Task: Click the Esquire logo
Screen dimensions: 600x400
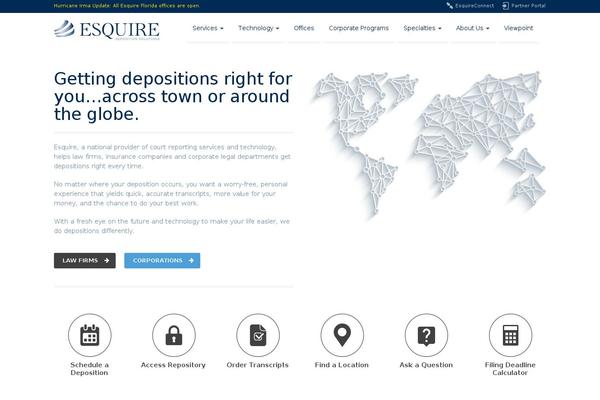Action: 107,30
